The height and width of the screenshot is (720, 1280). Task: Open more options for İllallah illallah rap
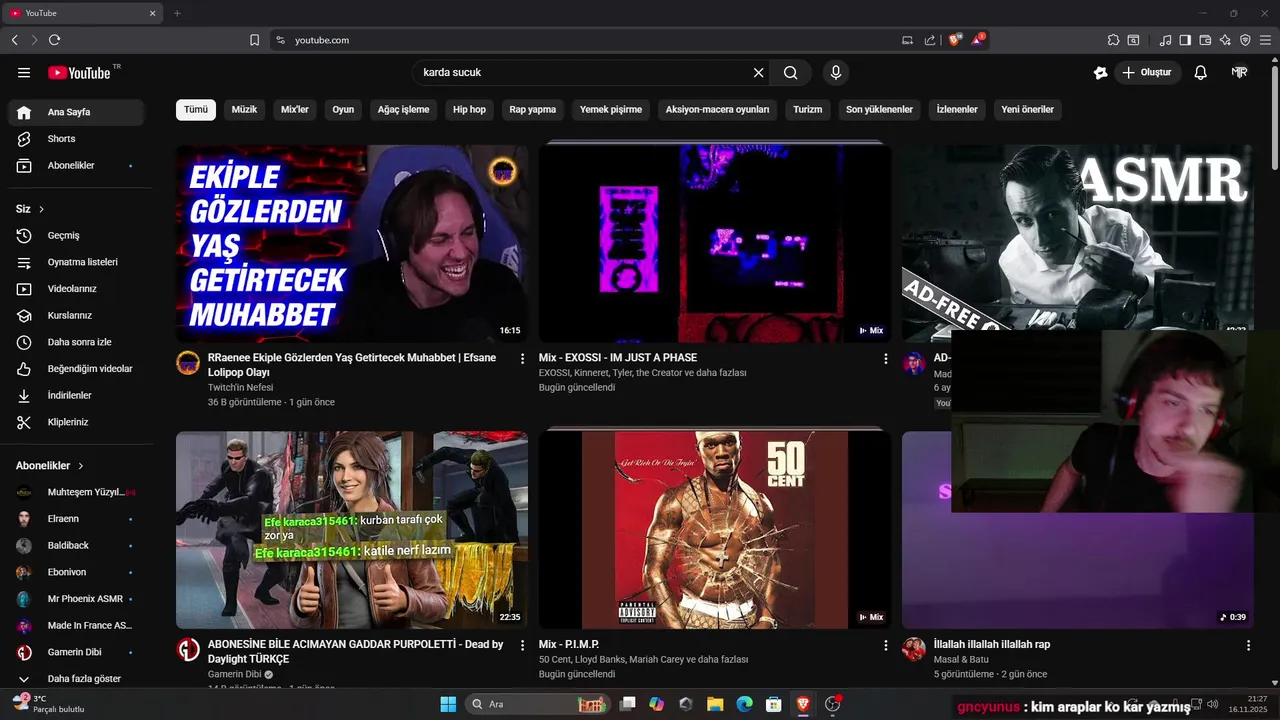[x=1248, y=646]
